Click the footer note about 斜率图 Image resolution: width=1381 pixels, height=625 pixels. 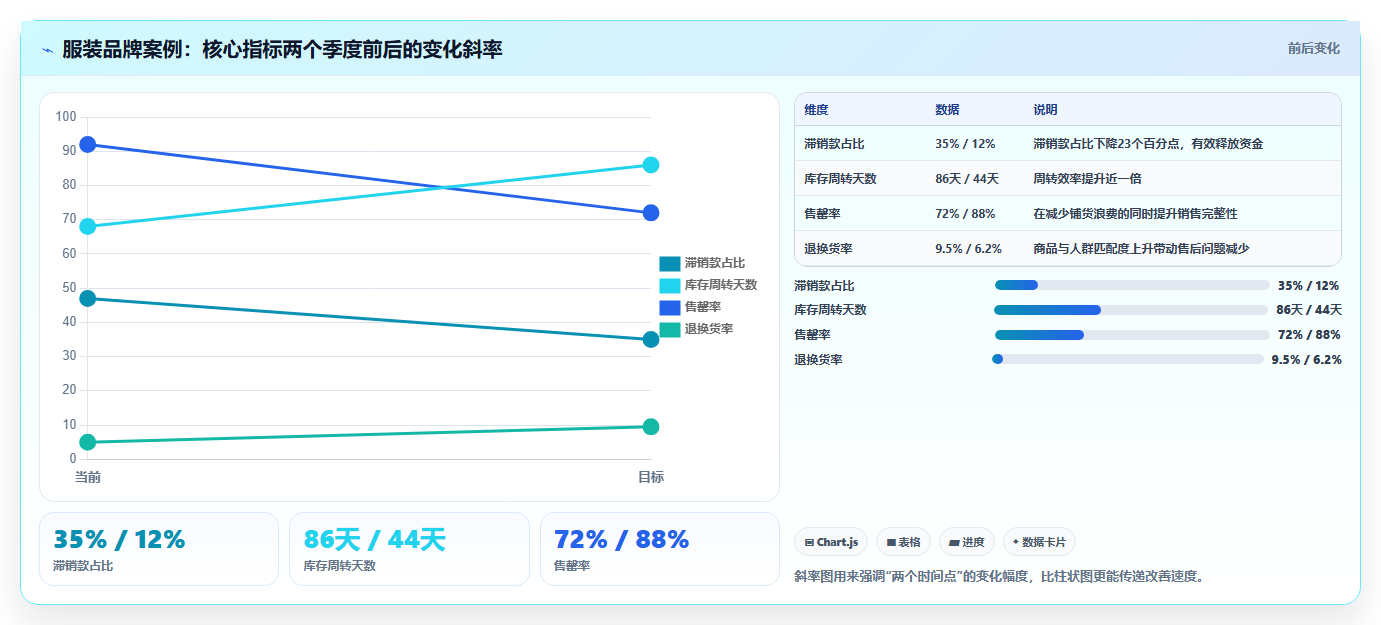[x=999, y=576]
